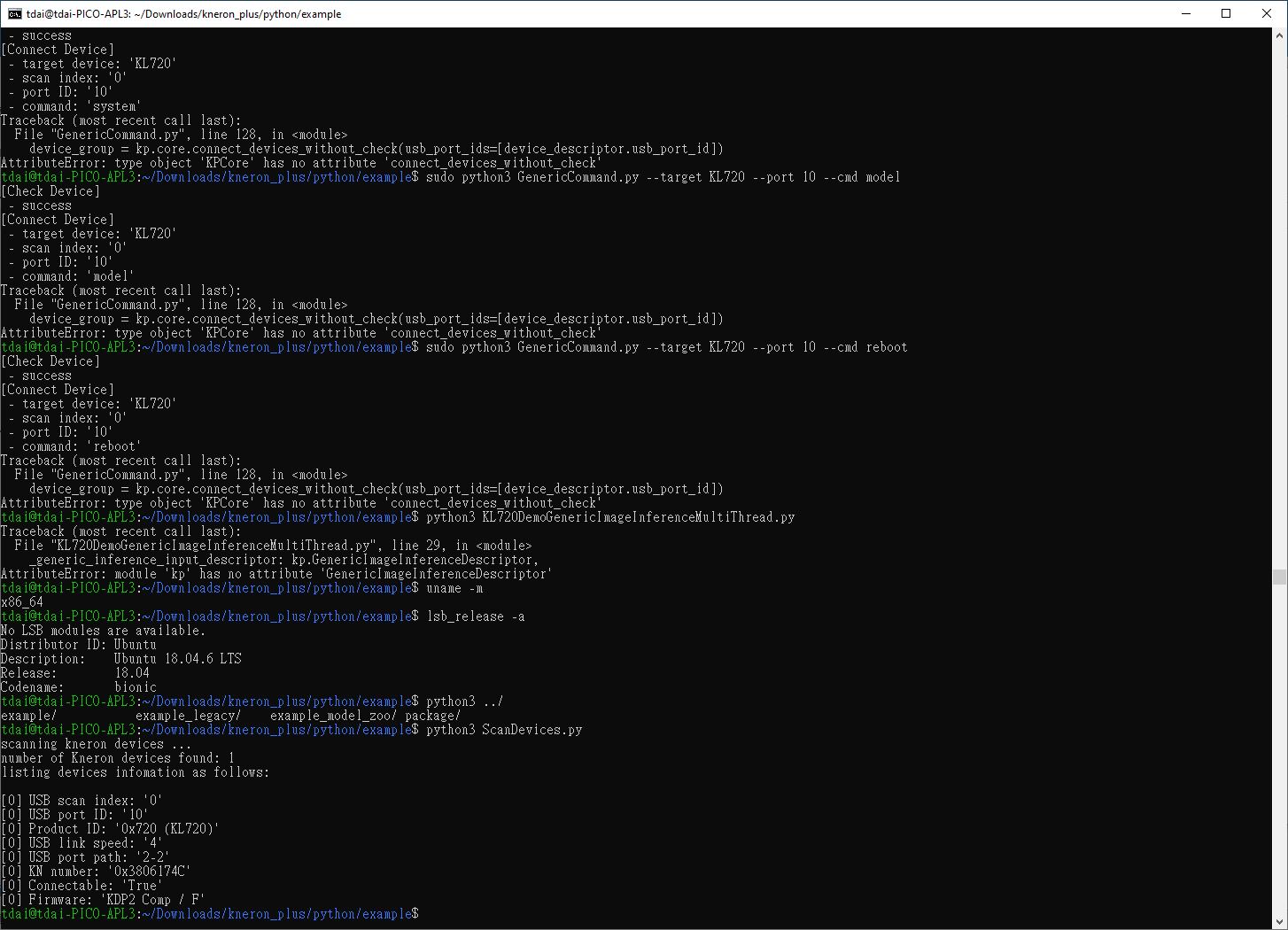The height and width of the screenshot is (930, 1288).
Task: Click the 'python3 ScanDevices.py' command
Action: [504, 730]
